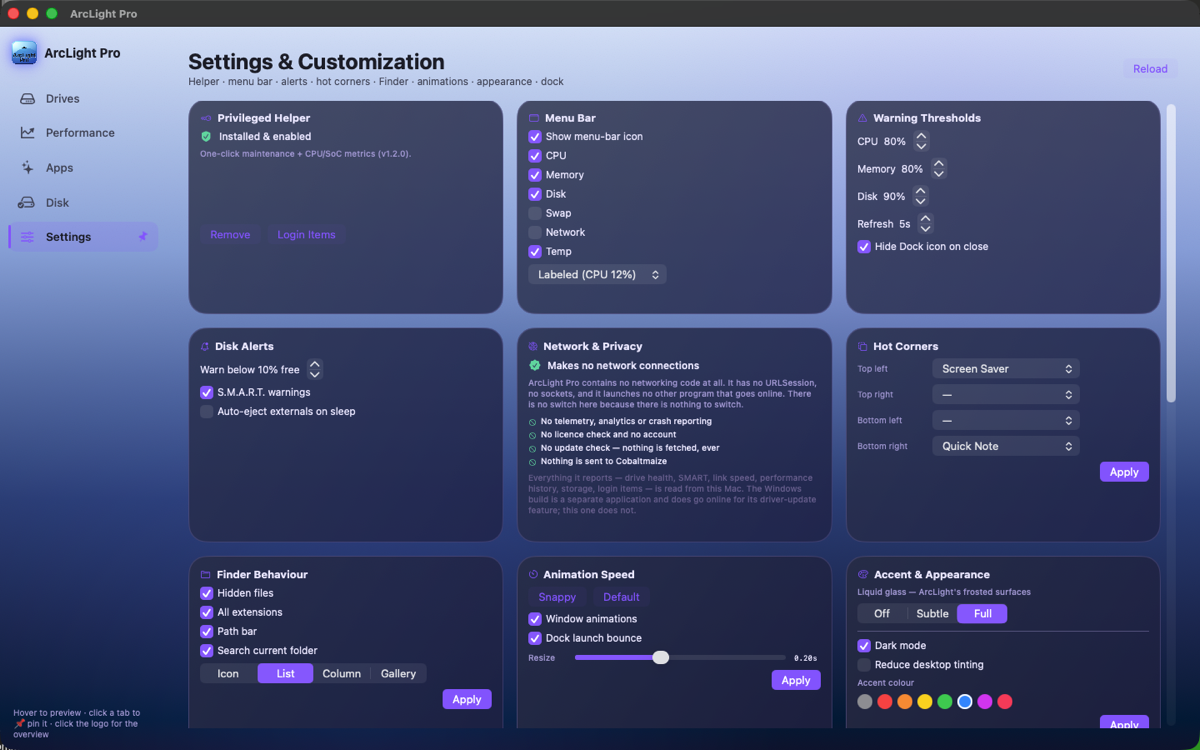This screenshot has height=750, width=1200.
Task: Click the icon beside Nothing is sent to Cobaltmaize
Action: coord(533,462)
